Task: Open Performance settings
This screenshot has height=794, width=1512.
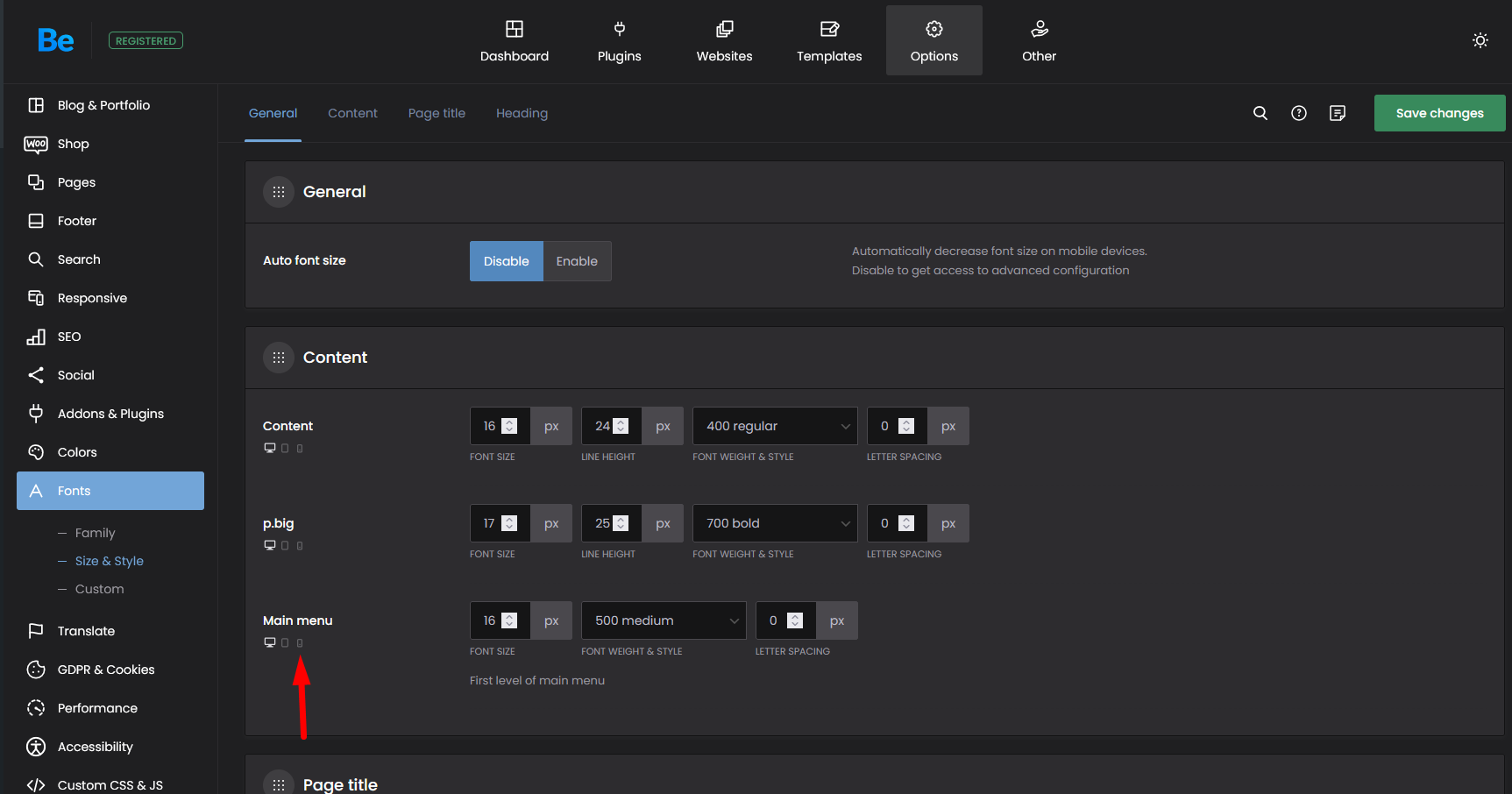Action: [110, 708]
